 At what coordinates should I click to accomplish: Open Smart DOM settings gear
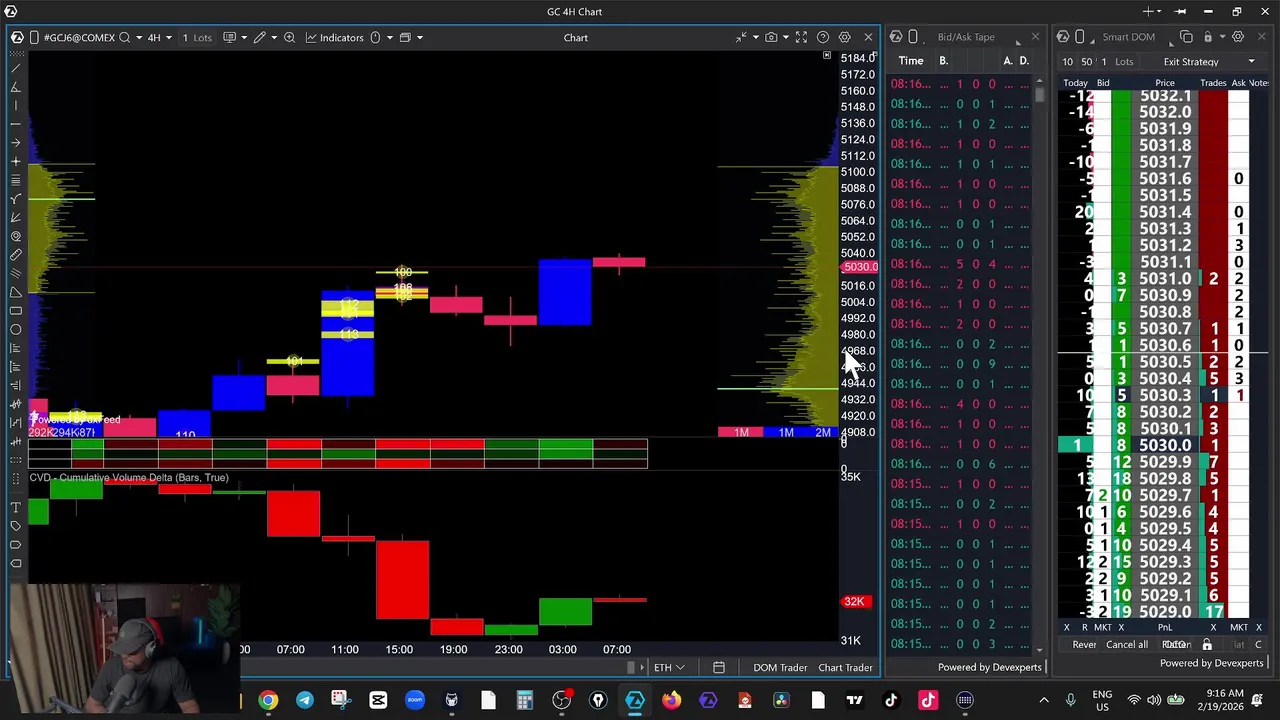1238,37
